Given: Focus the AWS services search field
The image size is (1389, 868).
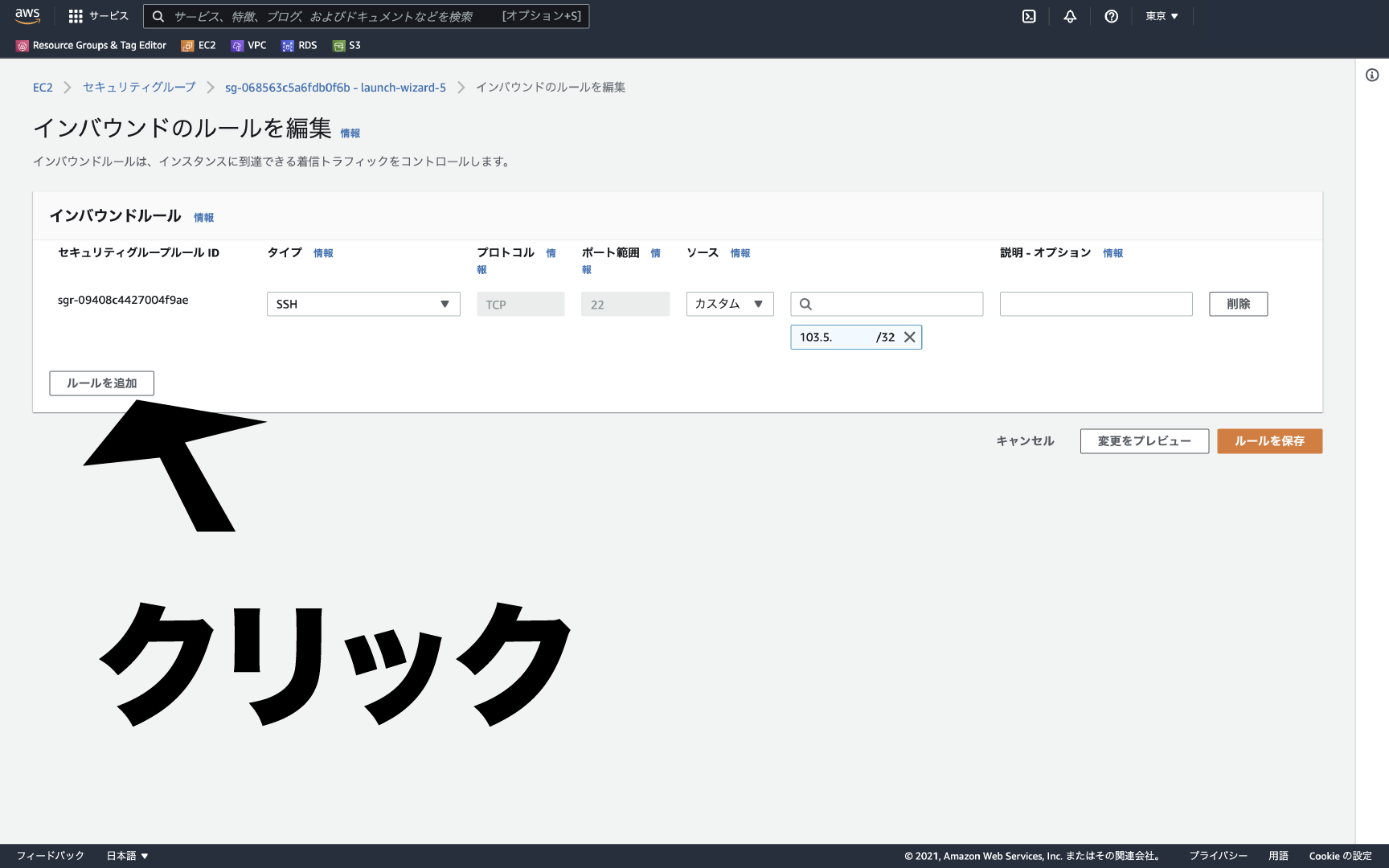Looking at the screenshot, I should [x=366, y=16].
